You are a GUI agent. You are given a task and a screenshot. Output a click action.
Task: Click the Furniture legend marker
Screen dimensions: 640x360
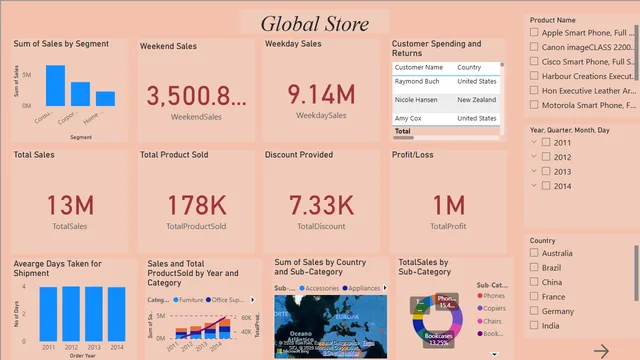176,300
